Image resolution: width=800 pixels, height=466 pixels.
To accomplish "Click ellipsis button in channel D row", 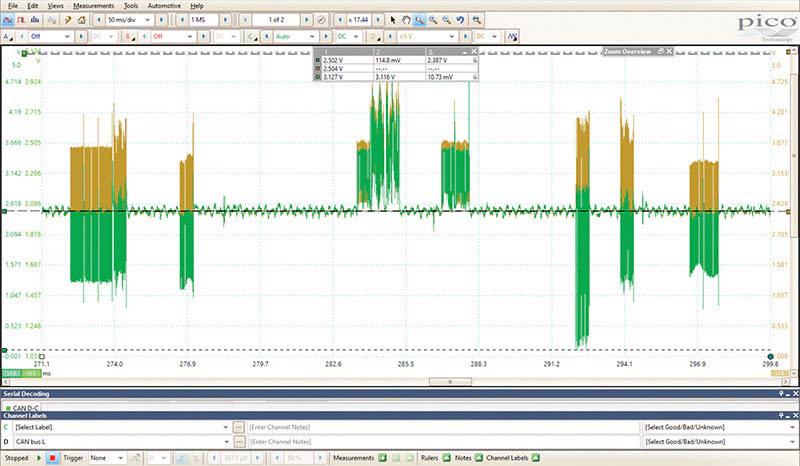I will pyautogui.click(x=238, y=442).
